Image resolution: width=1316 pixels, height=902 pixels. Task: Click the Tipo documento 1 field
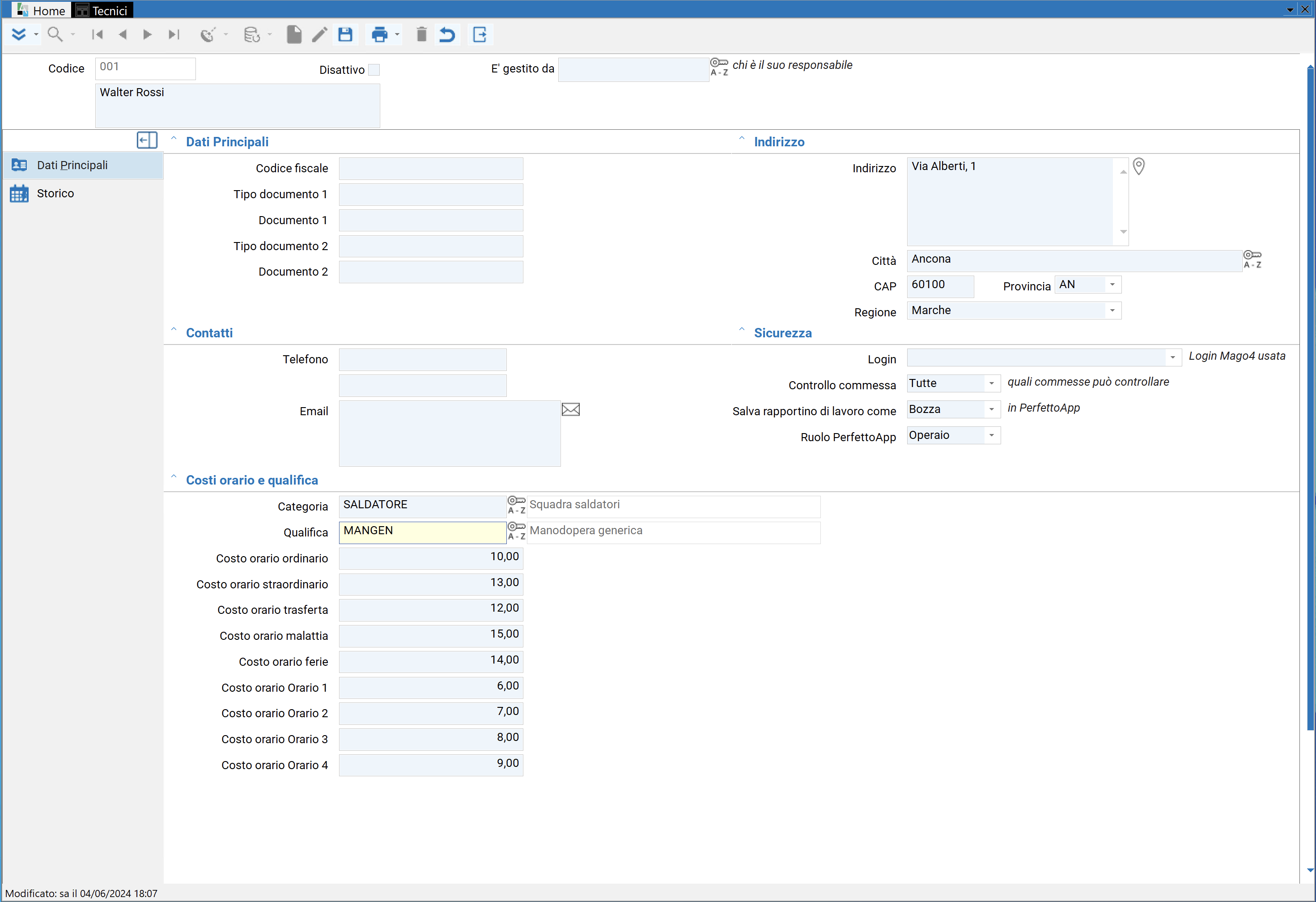(x=431, y=194)
